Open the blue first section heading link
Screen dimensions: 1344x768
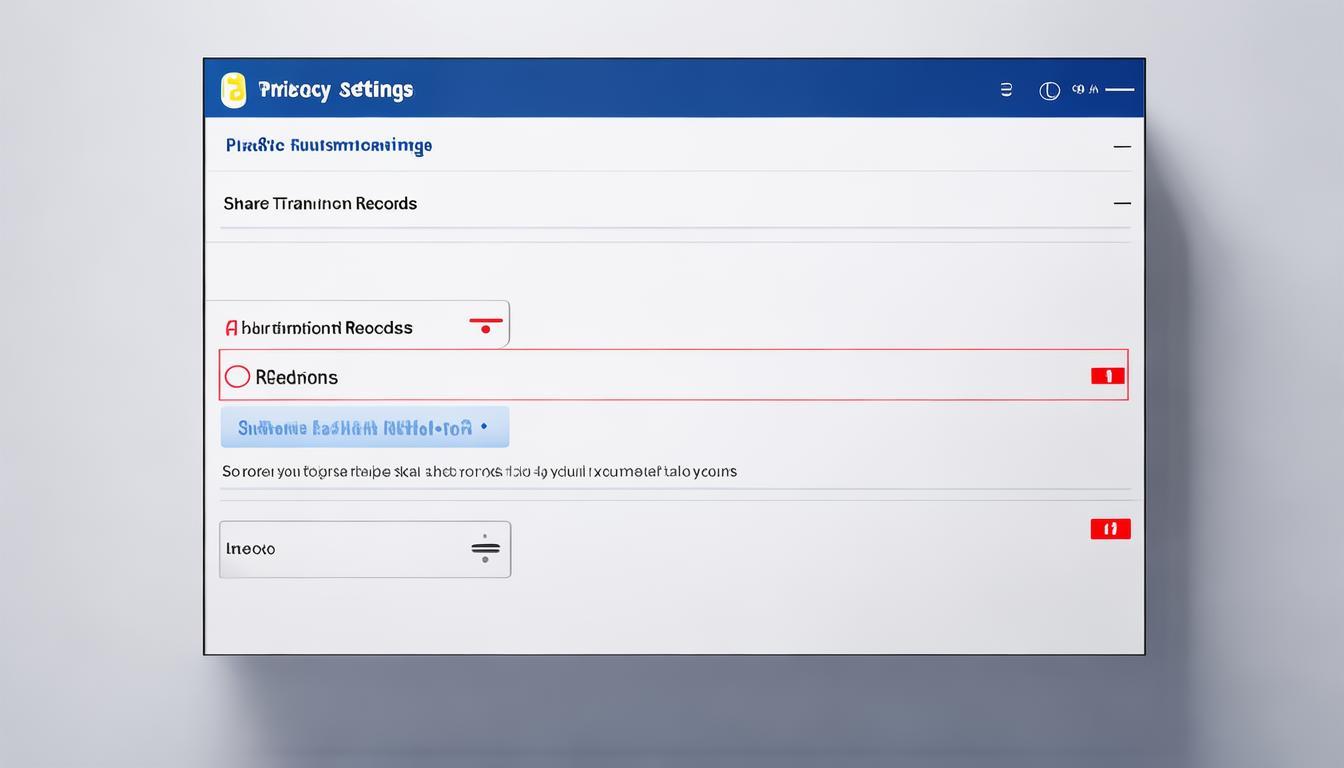tap(329, 146)
